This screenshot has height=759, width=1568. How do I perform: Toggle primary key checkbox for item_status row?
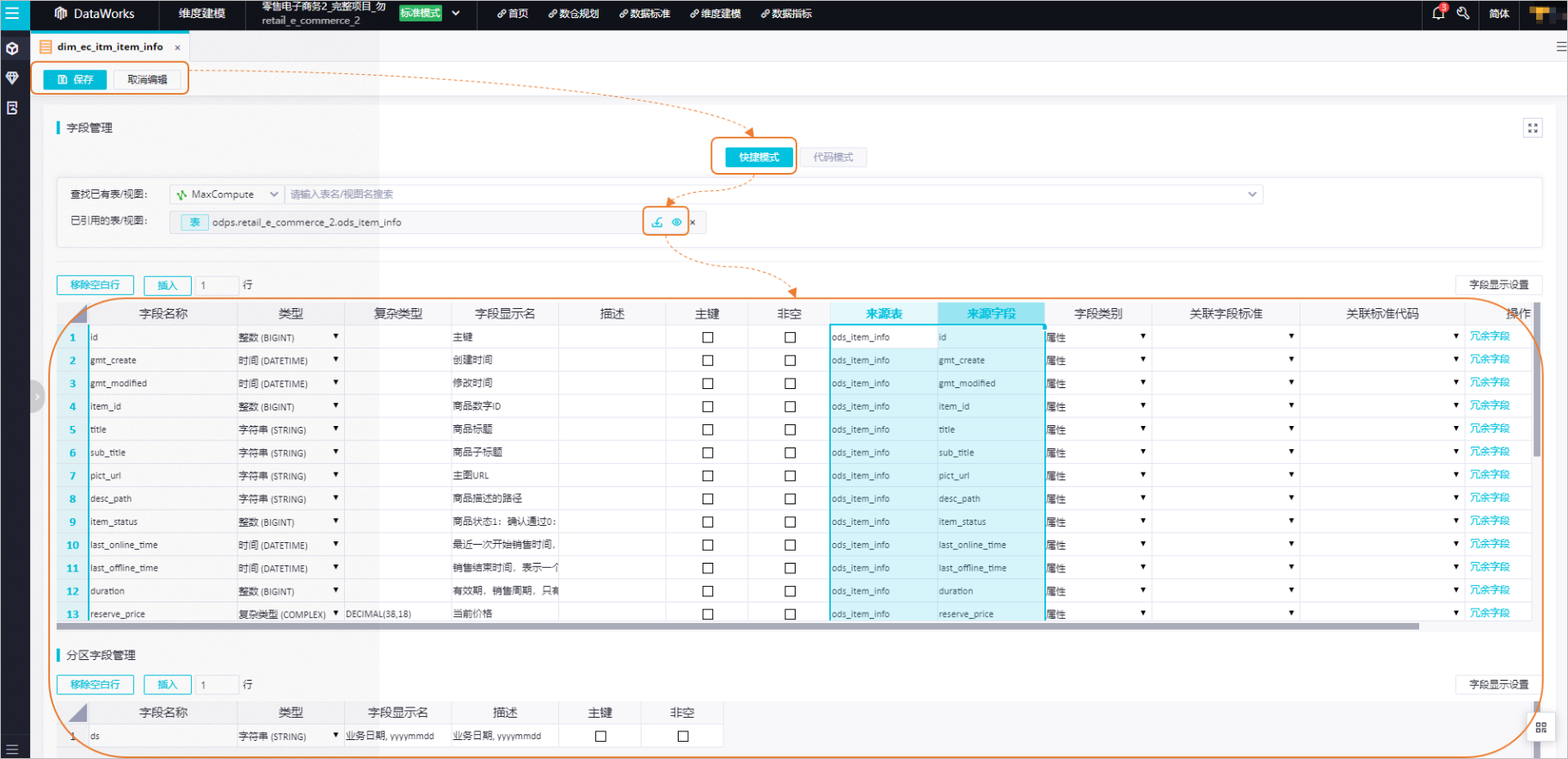point(708,521)
